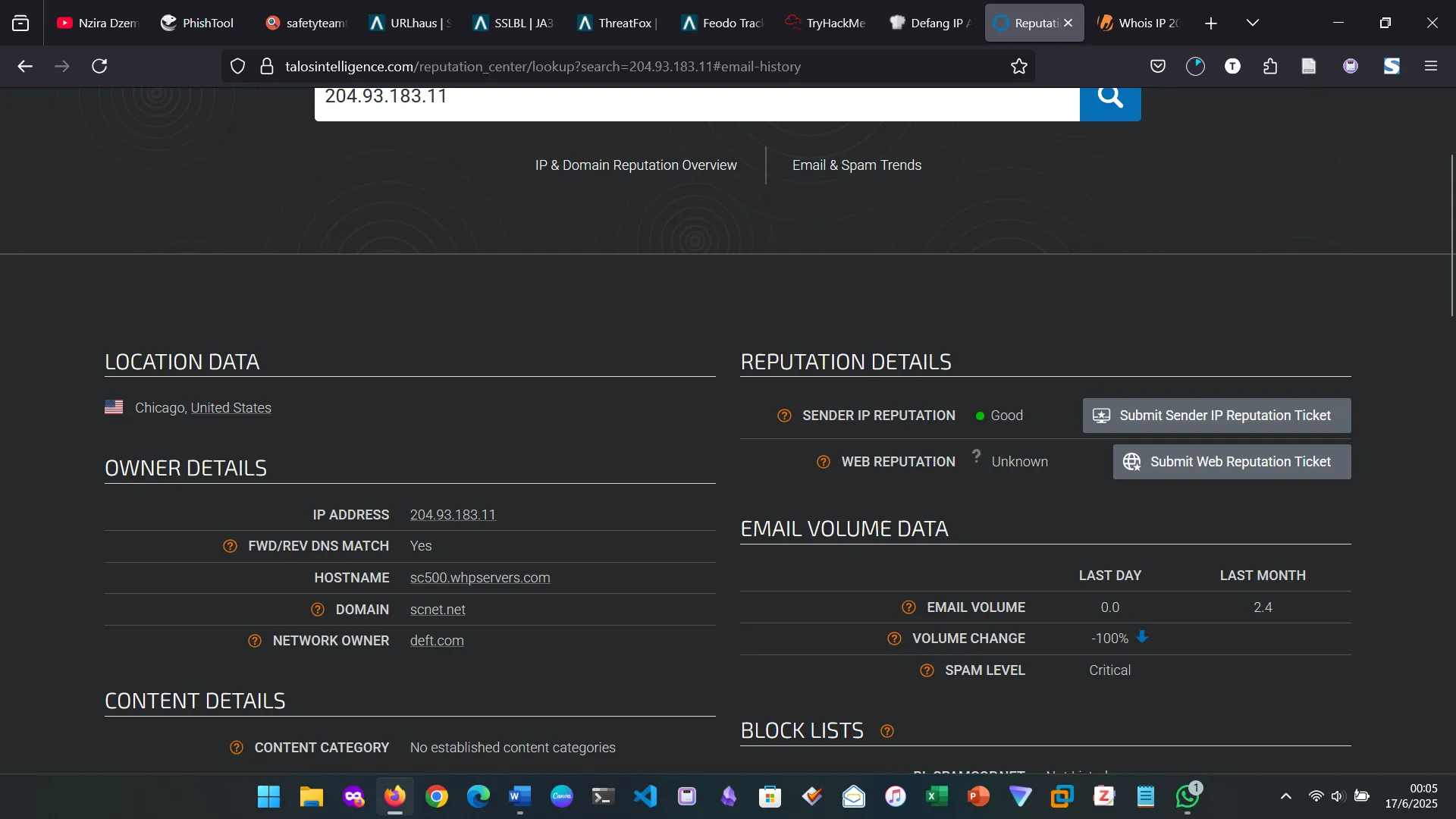Click the blue search magnifier button
The height and width of the screenshot is (819, 1456).
(x=1110, y=99)
